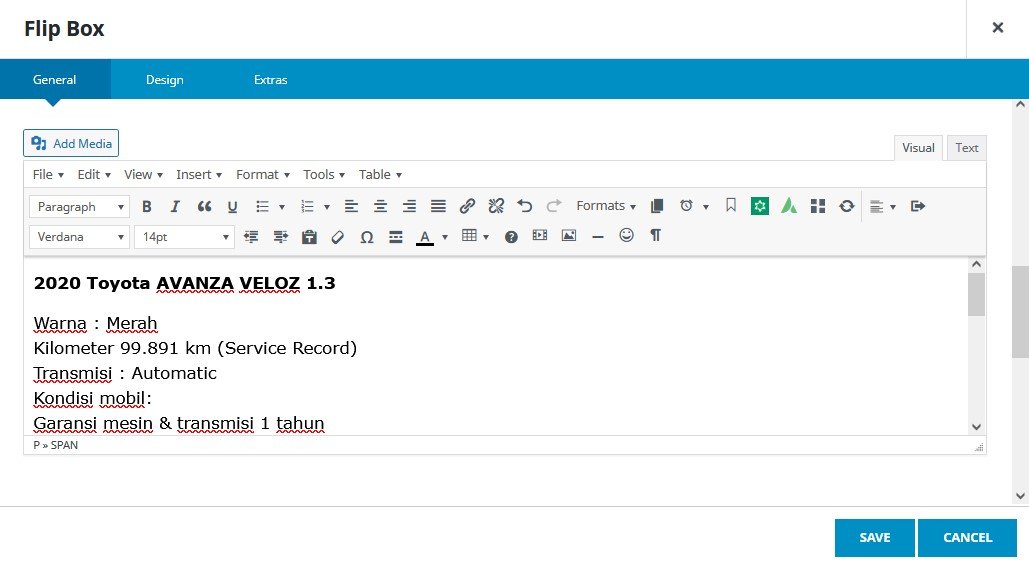Open the Paragraph format dropdown
Image resolution: width=1029 pixels, height=566 pixels.
click(80, 207)
